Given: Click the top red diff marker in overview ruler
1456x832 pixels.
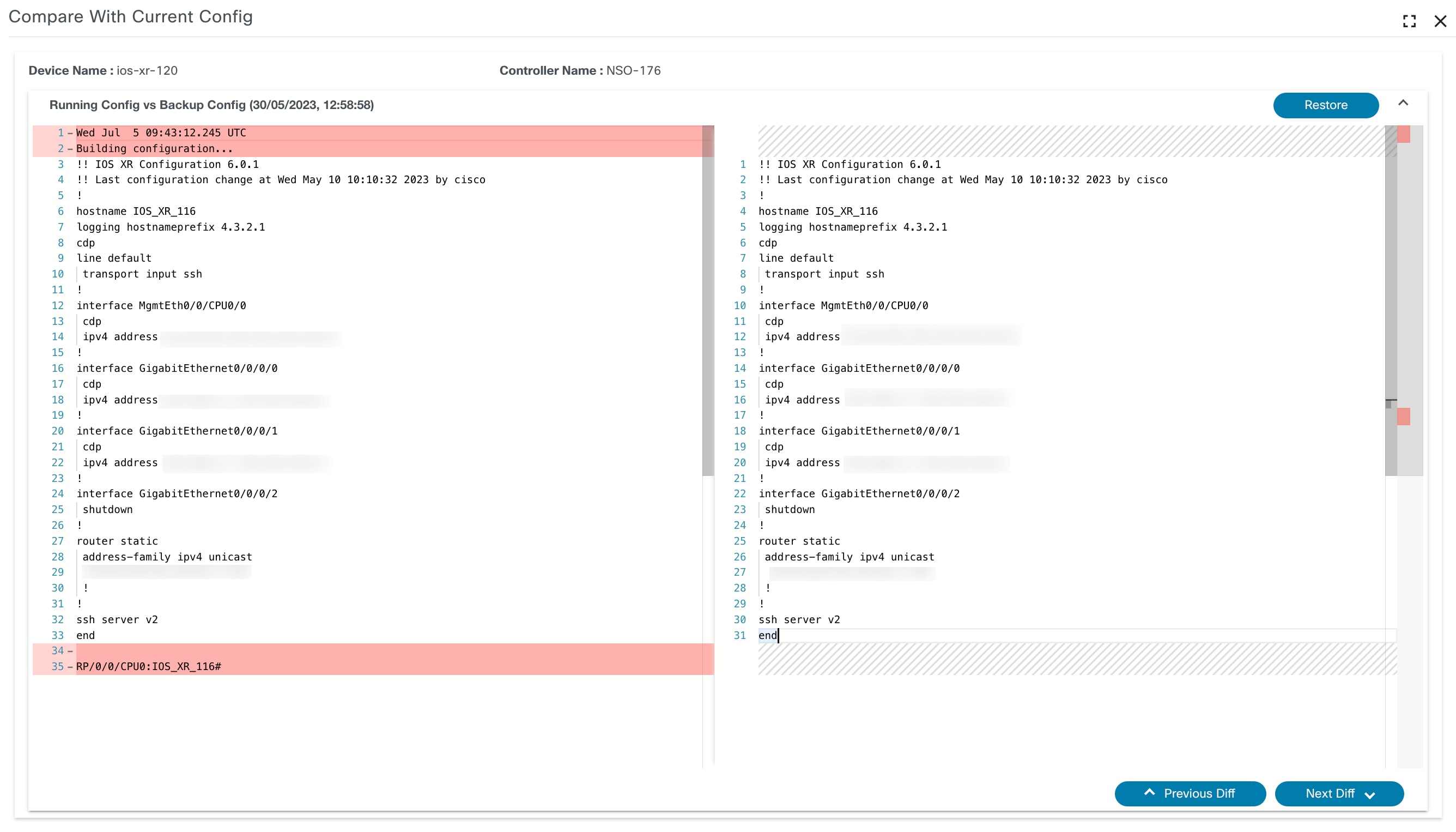Looking at the screenshot, I should tap(1403, 134).
